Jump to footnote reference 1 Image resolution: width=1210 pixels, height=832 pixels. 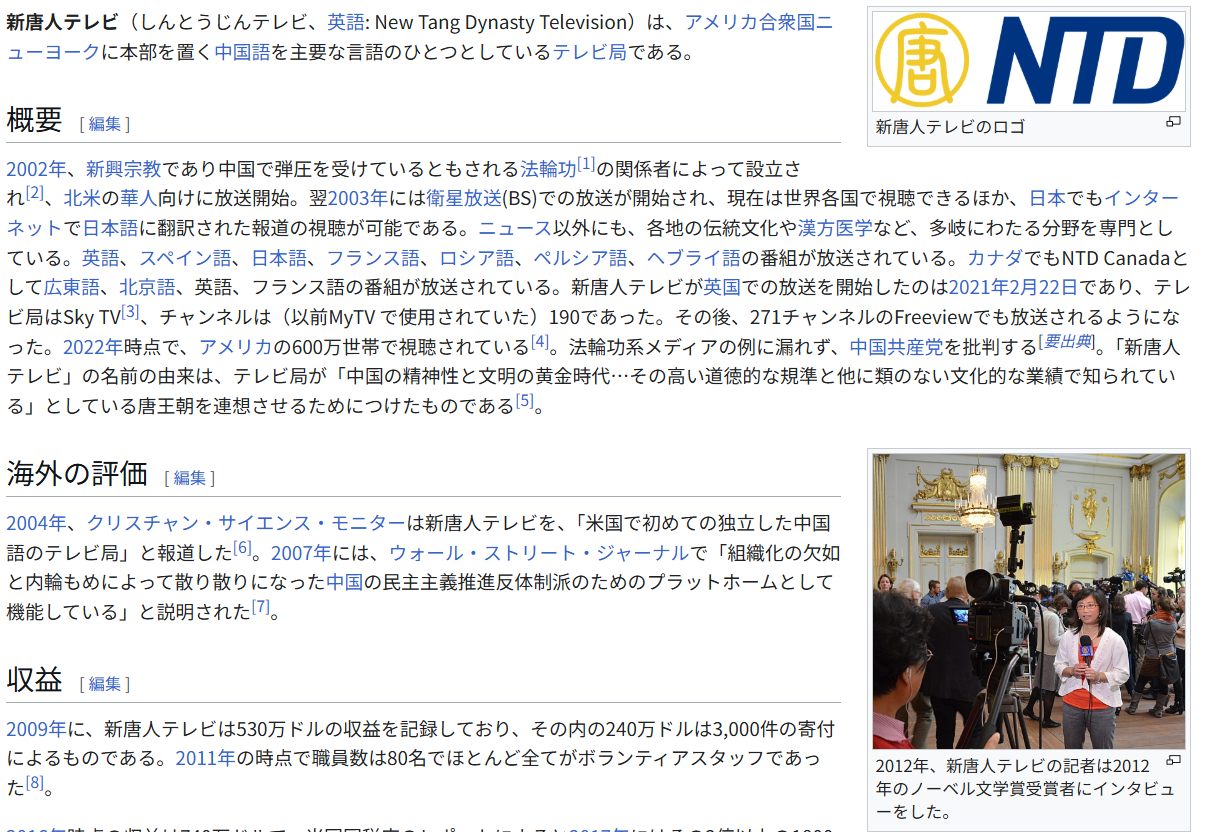coord(586,162)
